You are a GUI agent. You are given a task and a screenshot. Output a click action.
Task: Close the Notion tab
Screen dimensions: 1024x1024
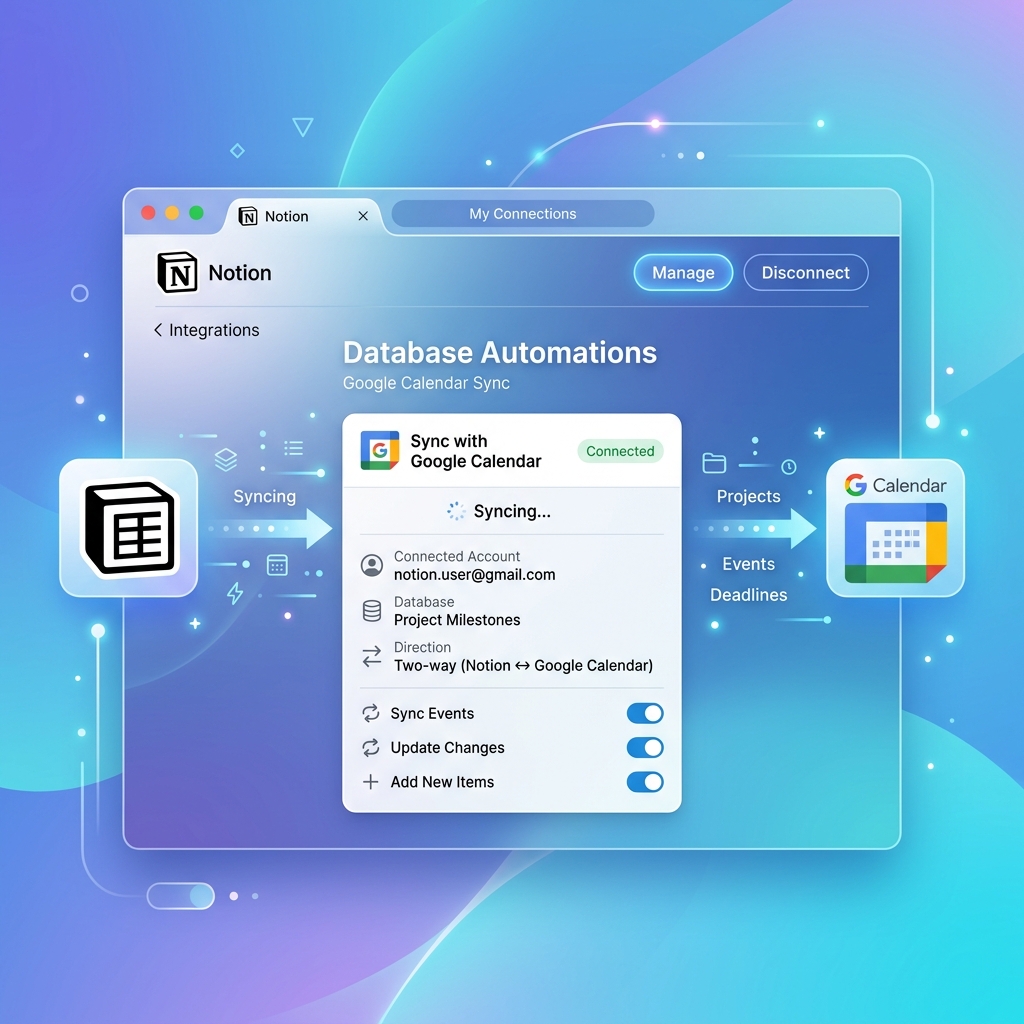point(363,216)
